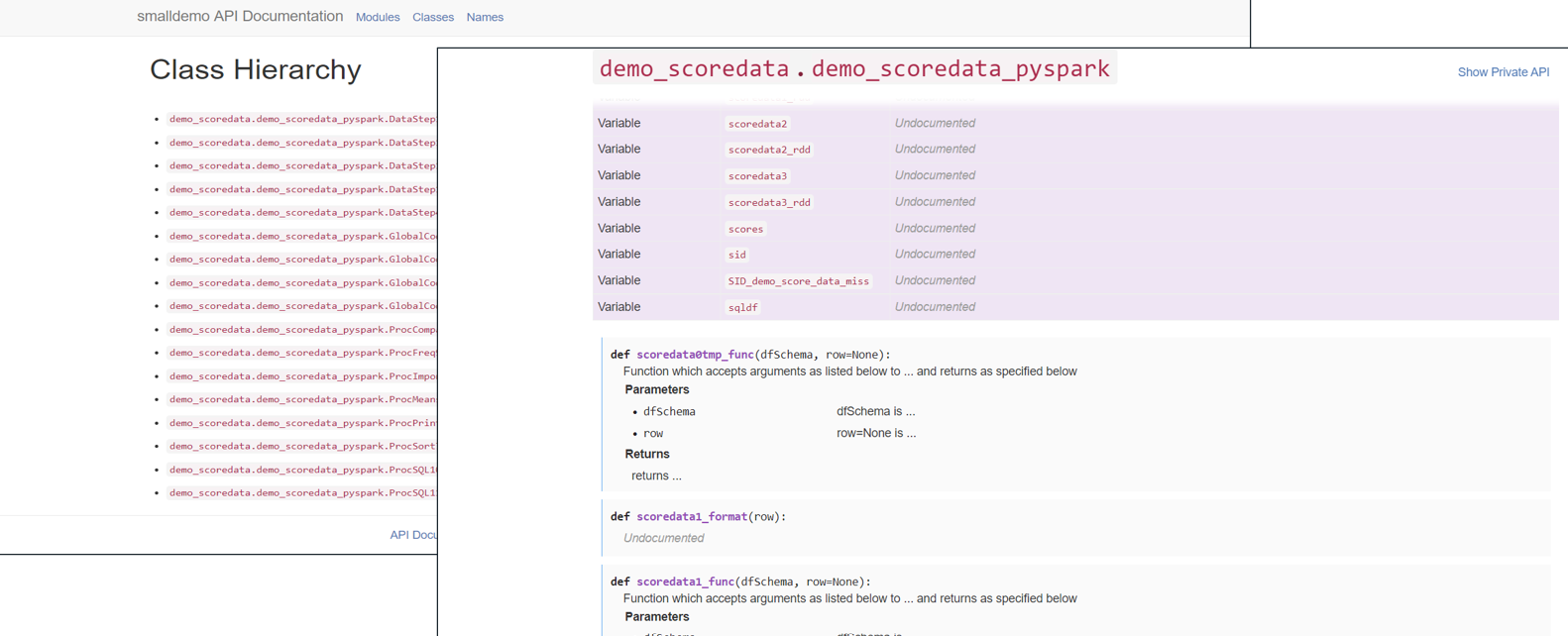Image resolution: width=1568 pixels, height=636 pixels.
Task: Click the Class Hierarchy heading
Action: coord(255,69)
